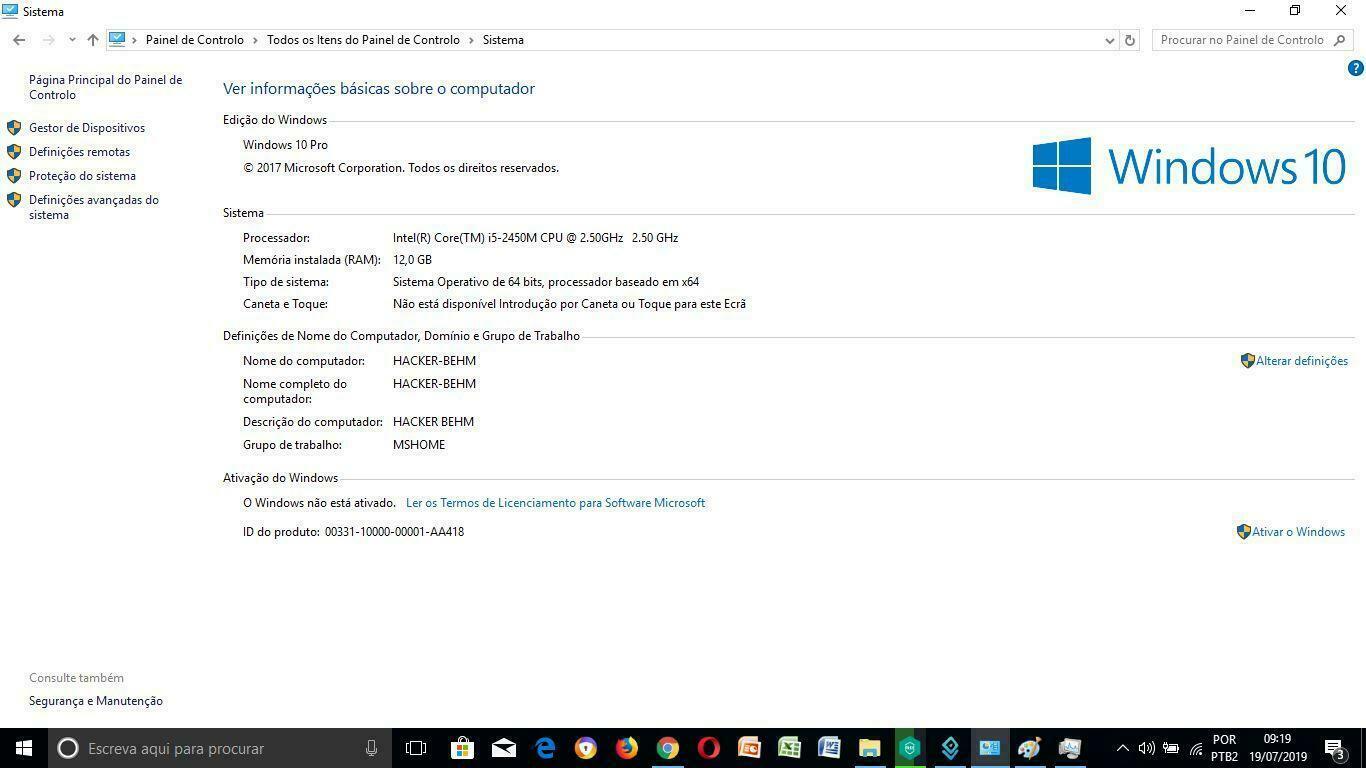The height and width of the screenshot is (768, 1366).
Task: Open Google Chrome from taskbar
Action: click(668, 748)
